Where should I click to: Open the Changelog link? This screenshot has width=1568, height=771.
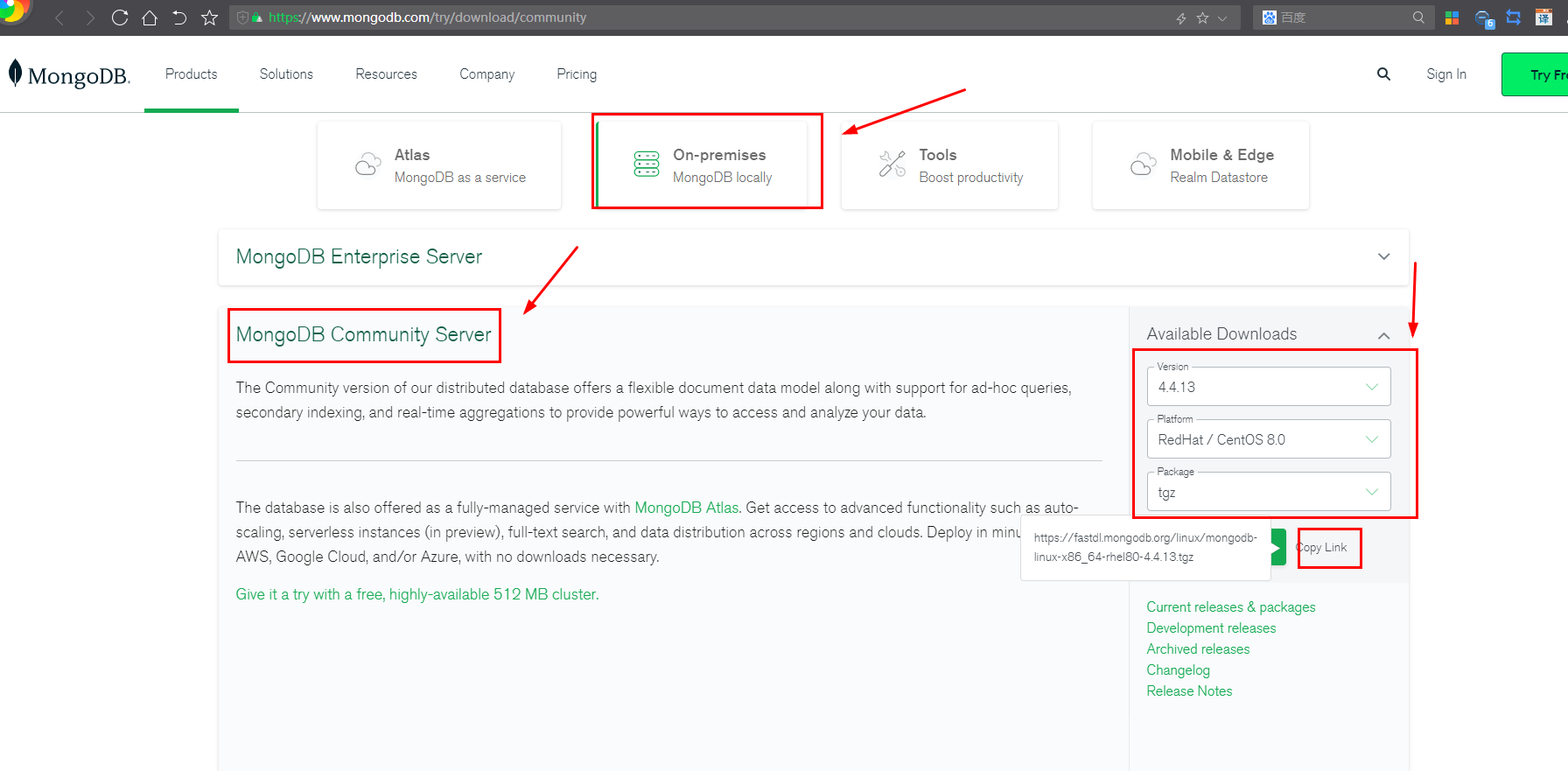click(x=1178, y=670)
